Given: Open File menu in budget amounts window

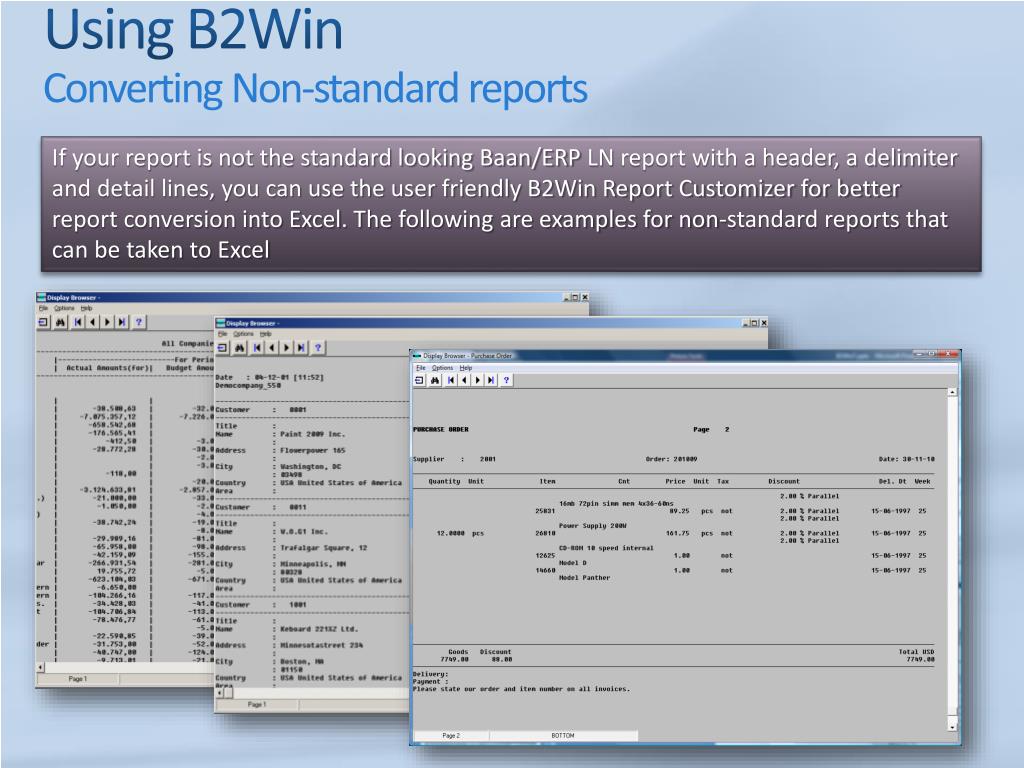Looking at the screenshot, I should (43, 308).
